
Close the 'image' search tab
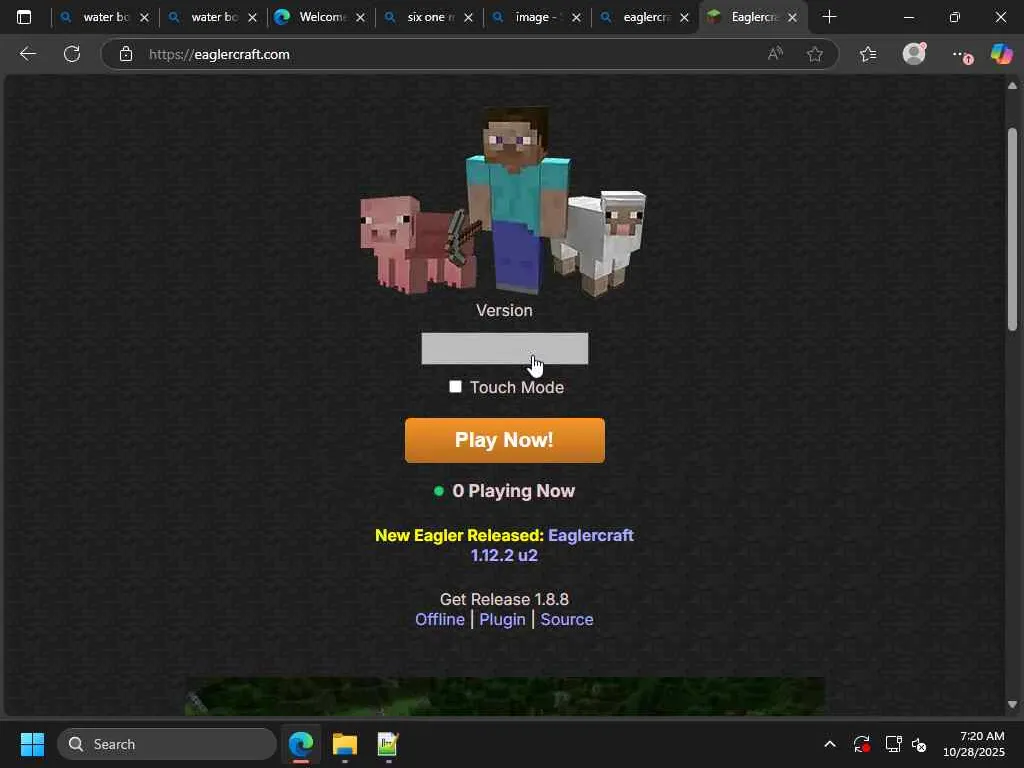(576, 18)
